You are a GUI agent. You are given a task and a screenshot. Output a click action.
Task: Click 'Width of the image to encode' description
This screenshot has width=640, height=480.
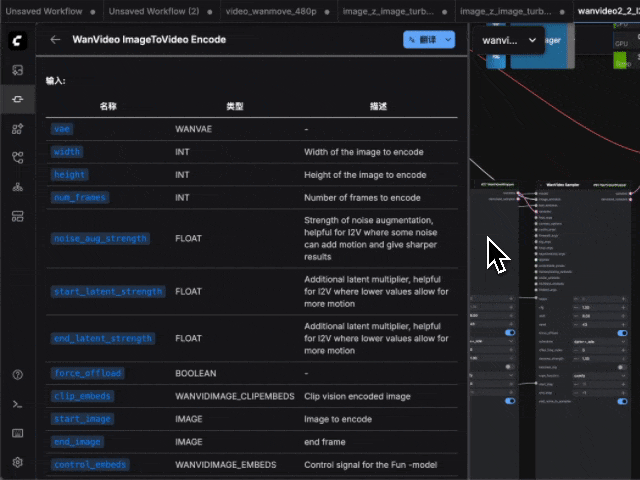(x=364, y=152)
